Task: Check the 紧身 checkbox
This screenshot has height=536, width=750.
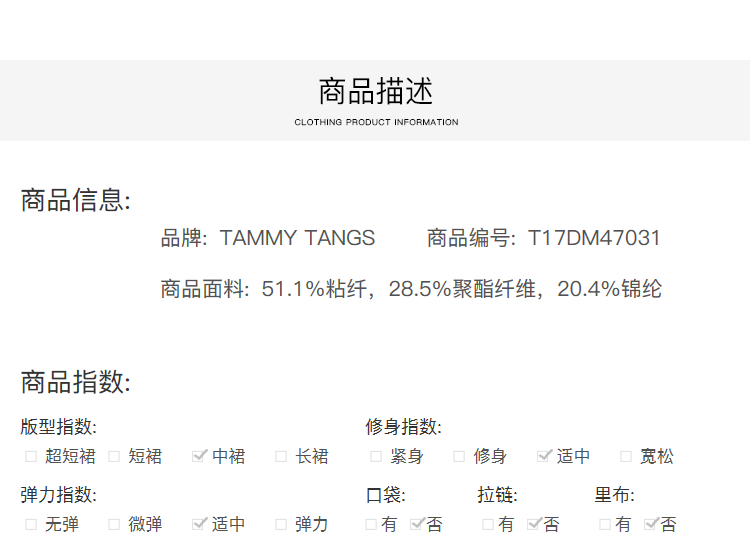Action: pos(376,457)
